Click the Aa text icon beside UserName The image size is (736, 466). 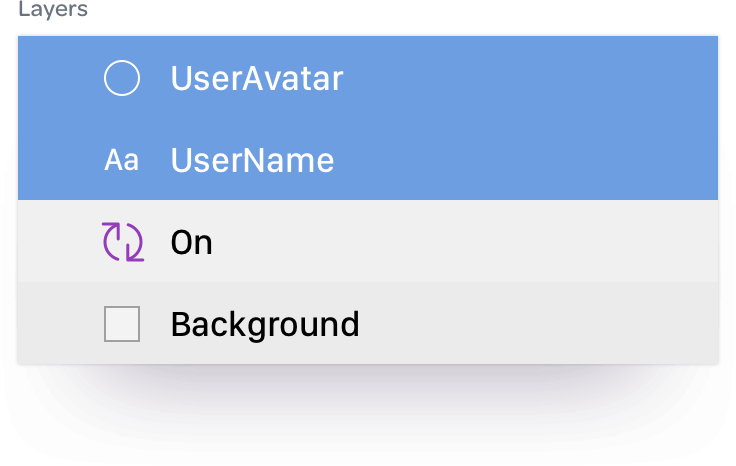pyautogui.click(x=122, y=160)
